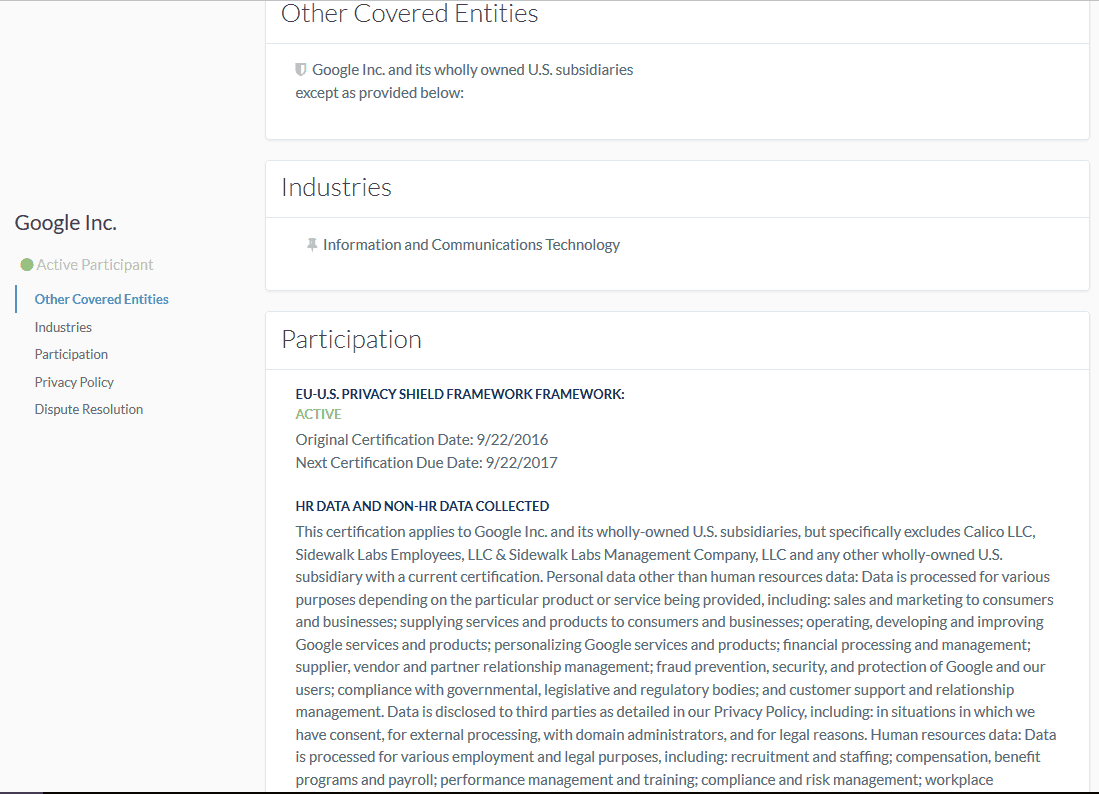Click the EU-U.S. Privacy Shield Framework label
This screenshot has height=794, width=1099.
pyautogui.click(x=460, y=395)
